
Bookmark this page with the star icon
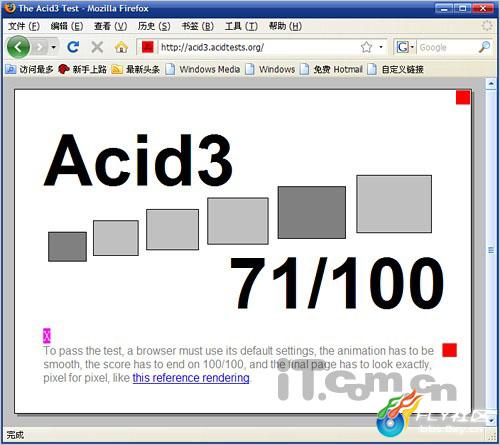[x=366, y=47]
